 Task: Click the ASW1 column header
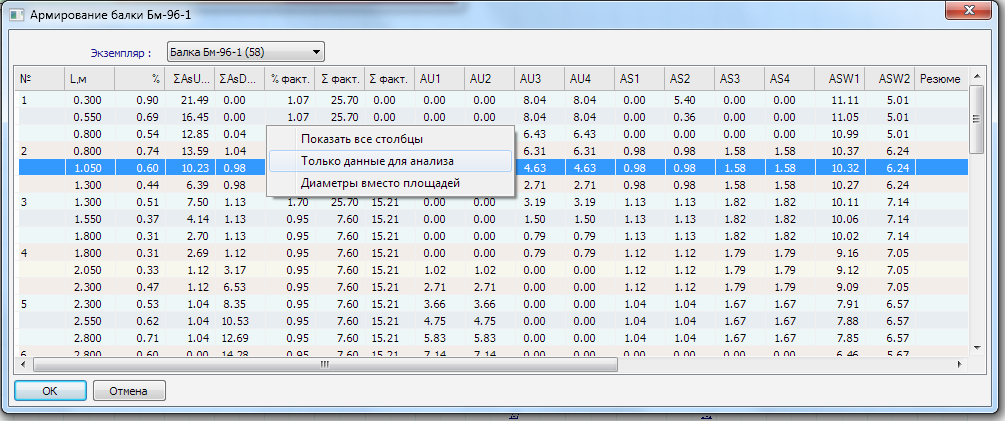840,78
